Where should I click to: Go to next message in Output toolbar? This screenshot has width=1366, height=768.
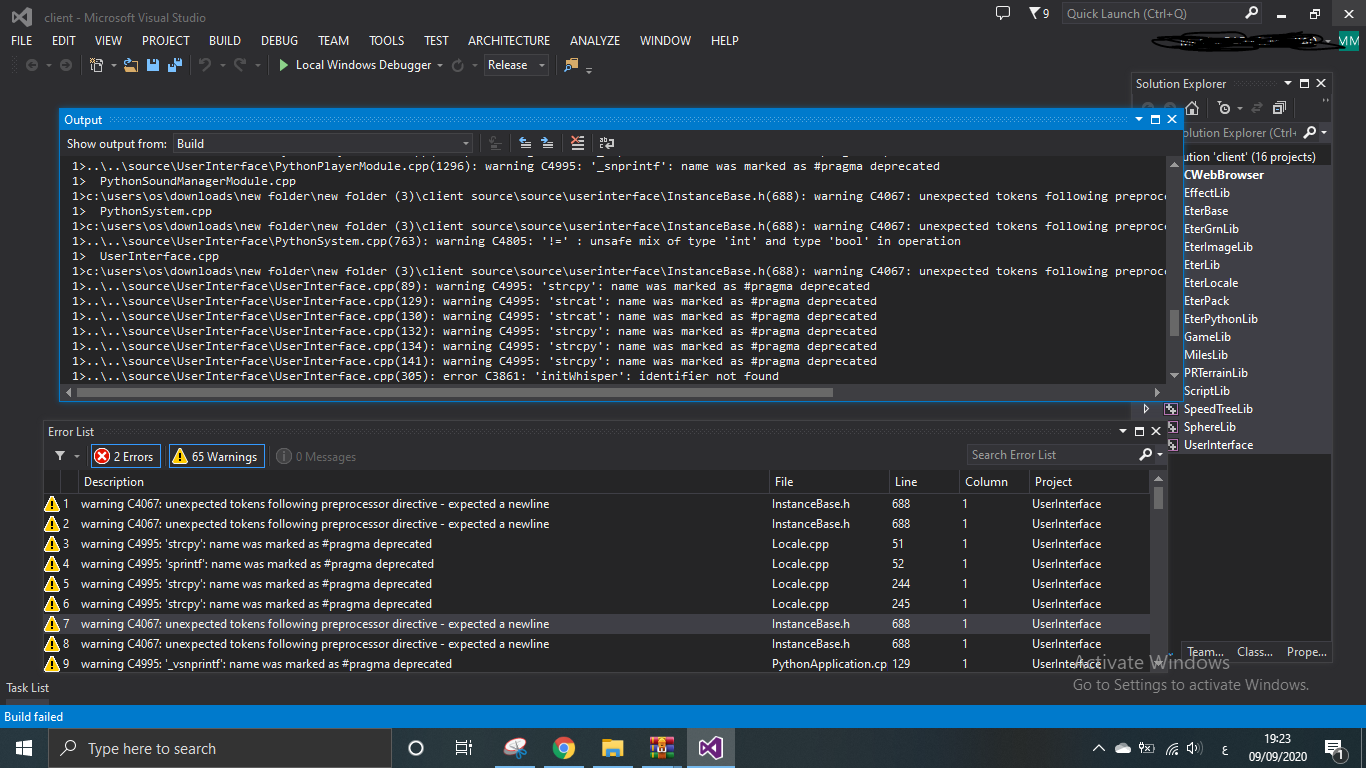(547, 144)
